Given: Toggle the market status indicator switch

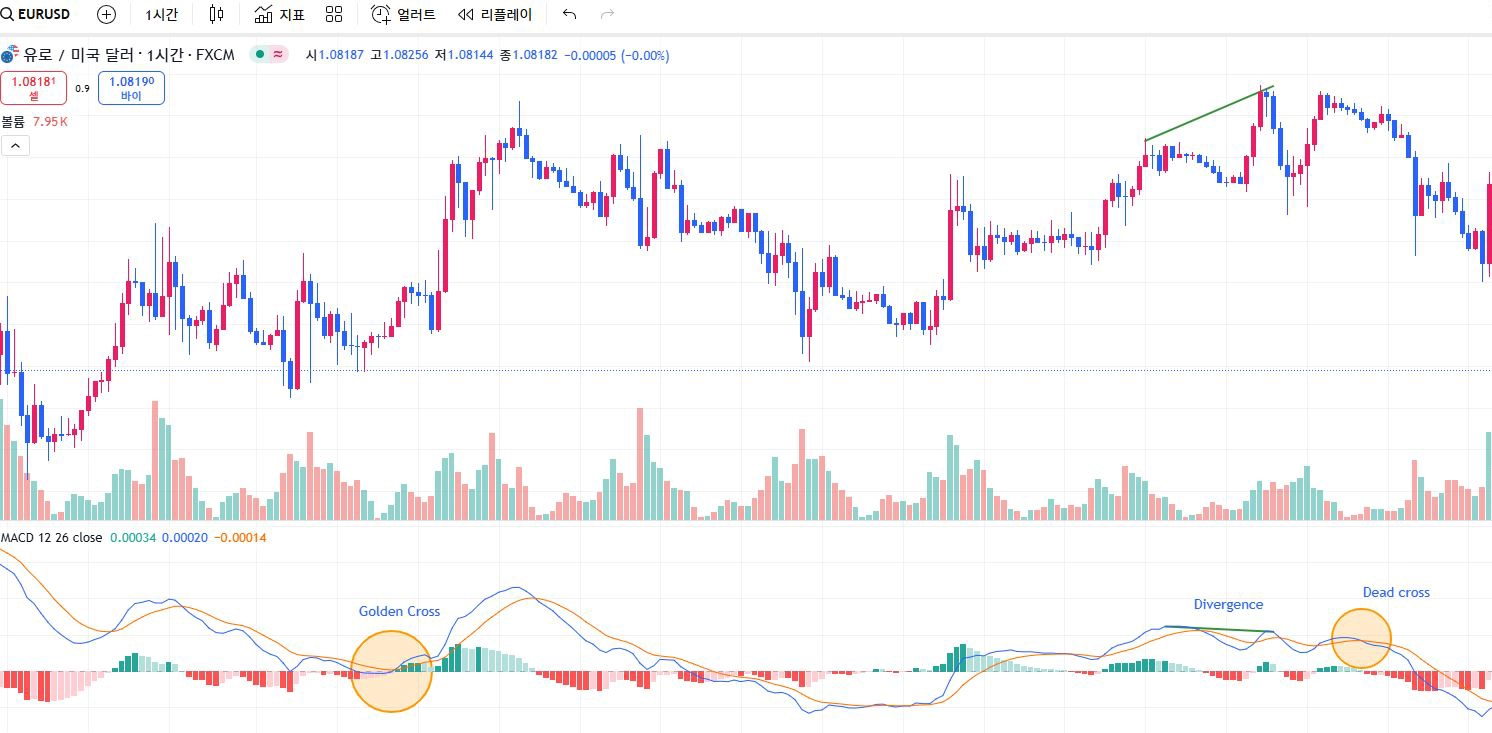Looking at the screenshot, I should [268, 55].
